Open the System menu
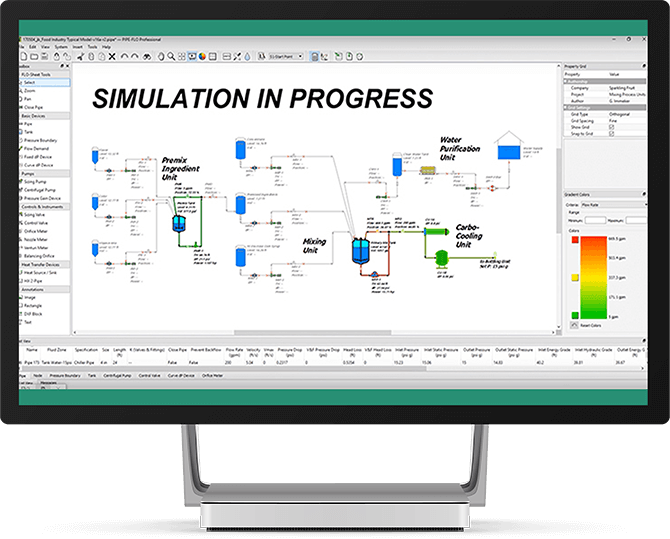Screen dimensions: 670x539 point(62,46)
